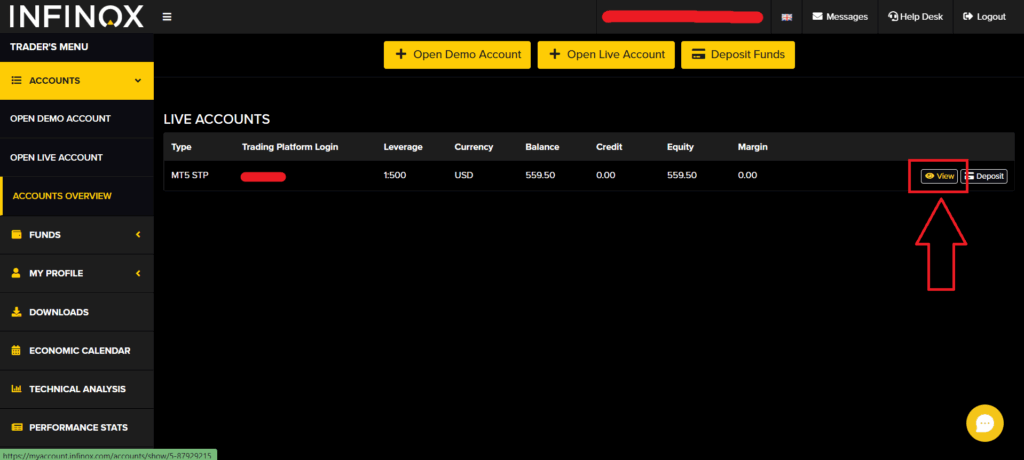Select Accounts Overview in the sidebar
This screenshot has height=460, width=1024.
(62, 196)
